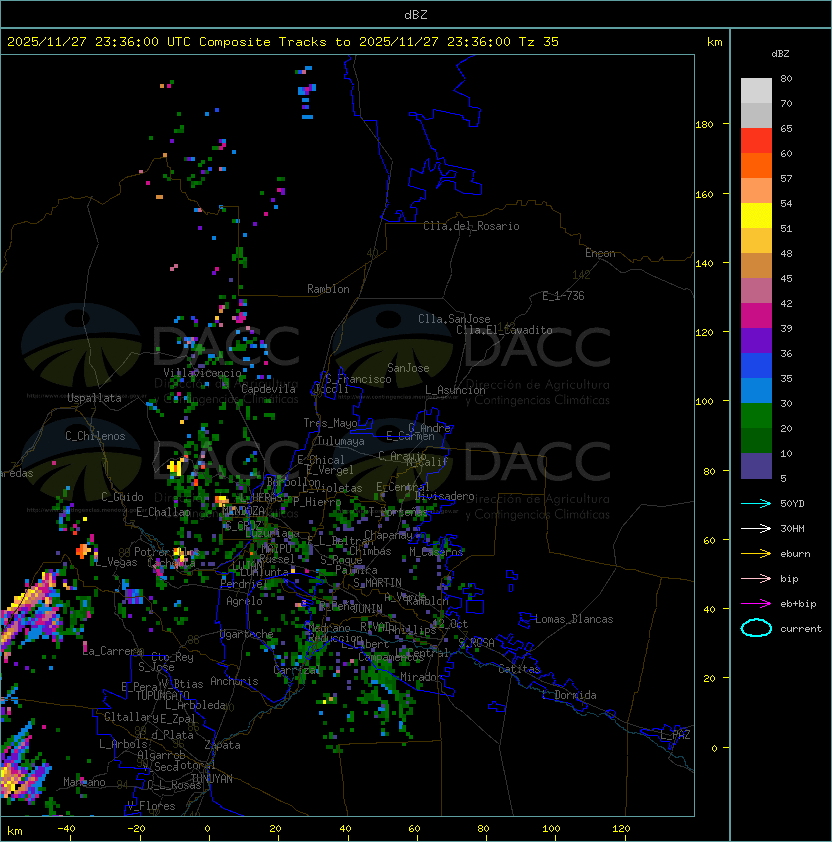This screenshot has width=832, height=842.
Task: Pick the light blue swatch between 35 and 30
Action: tap(756, 391)
